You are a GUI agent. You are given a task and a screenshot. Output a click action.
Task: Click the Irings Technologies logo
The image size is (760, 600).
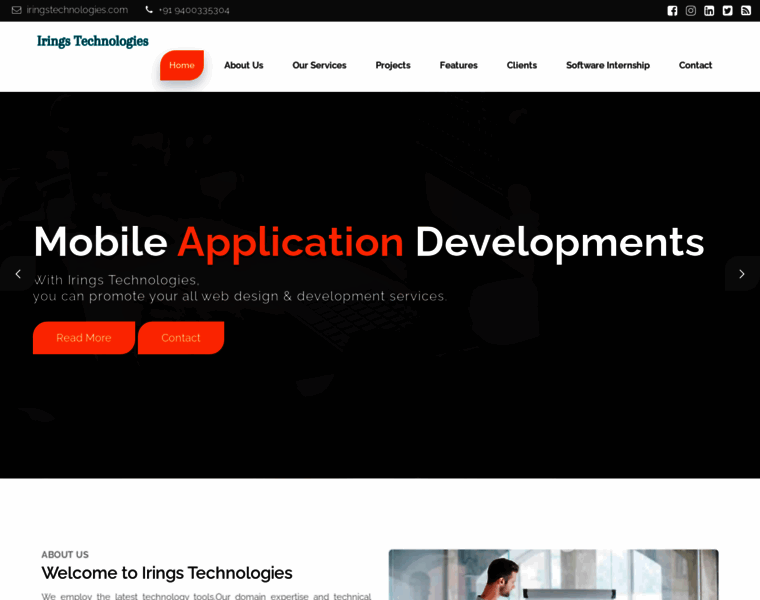(x=93, y=41)
